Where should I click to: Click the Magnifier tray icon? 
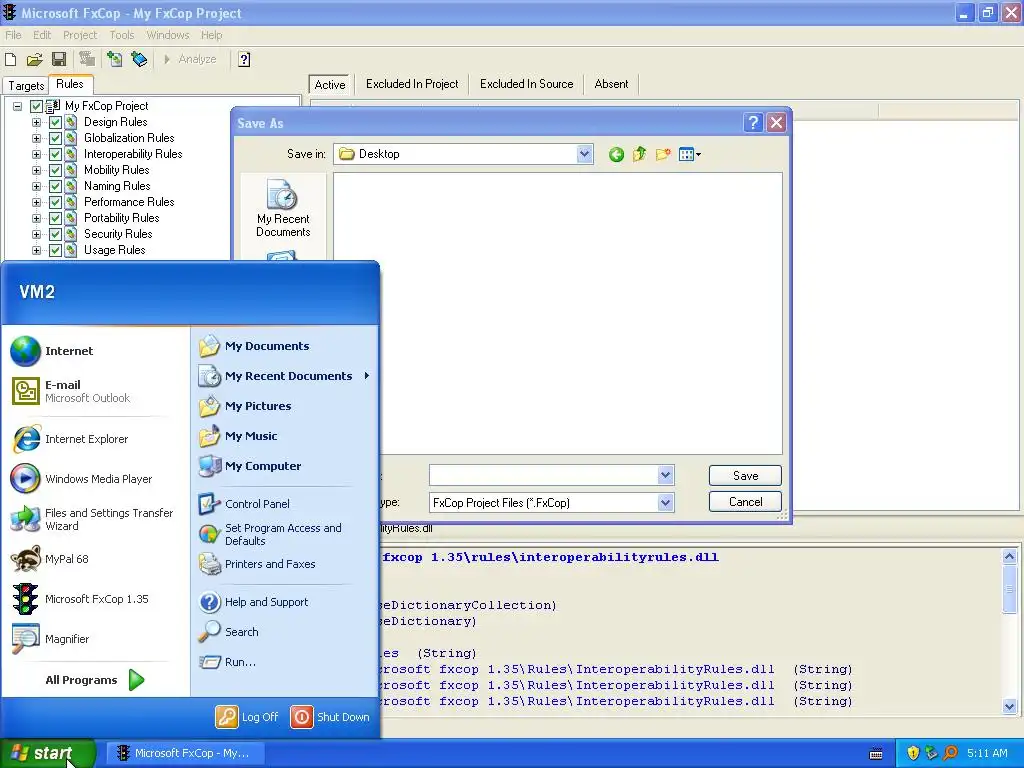[951, 753]
